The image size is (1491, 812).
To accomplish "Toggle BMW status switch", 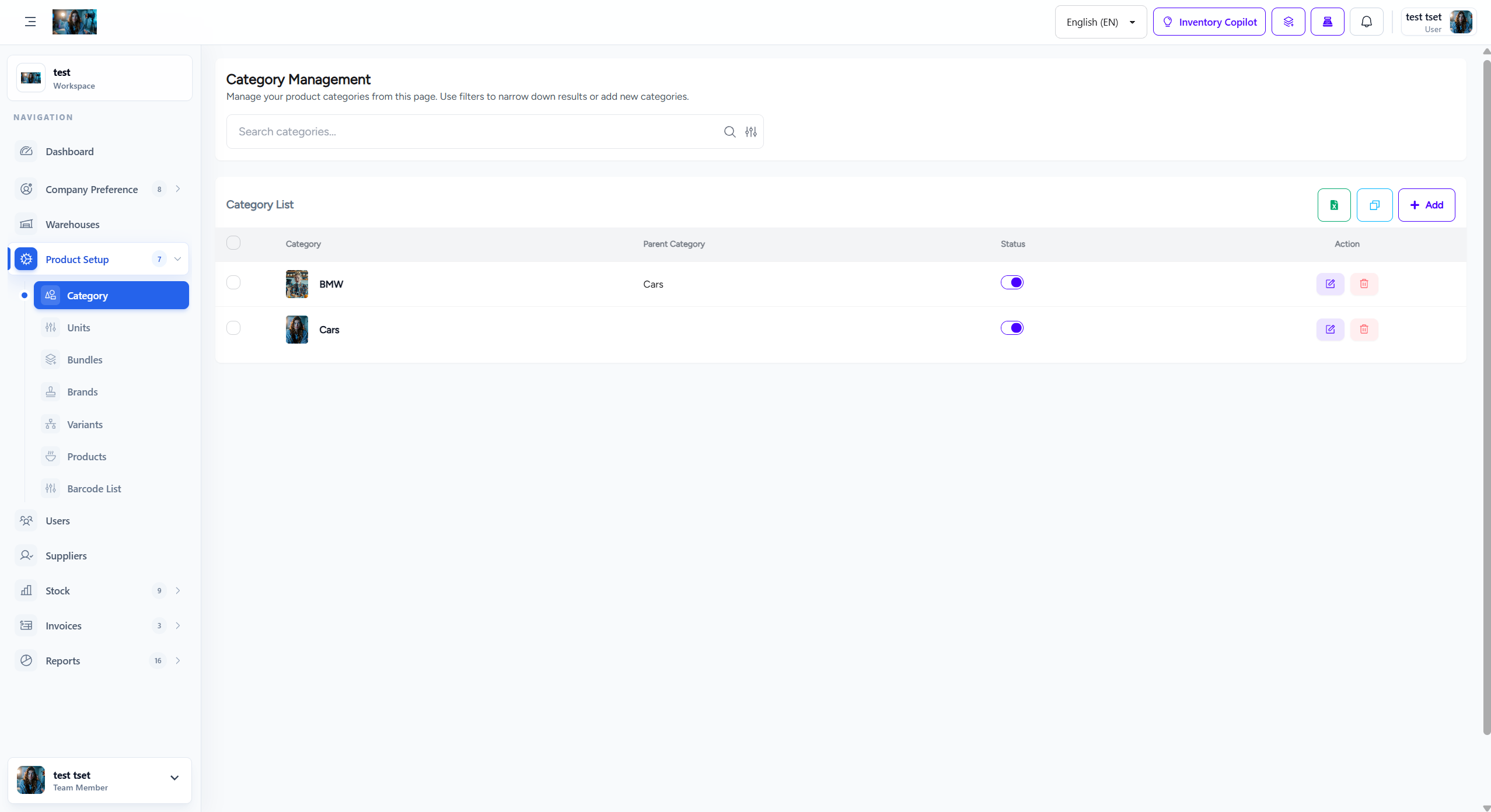I will click(1012, 282).
